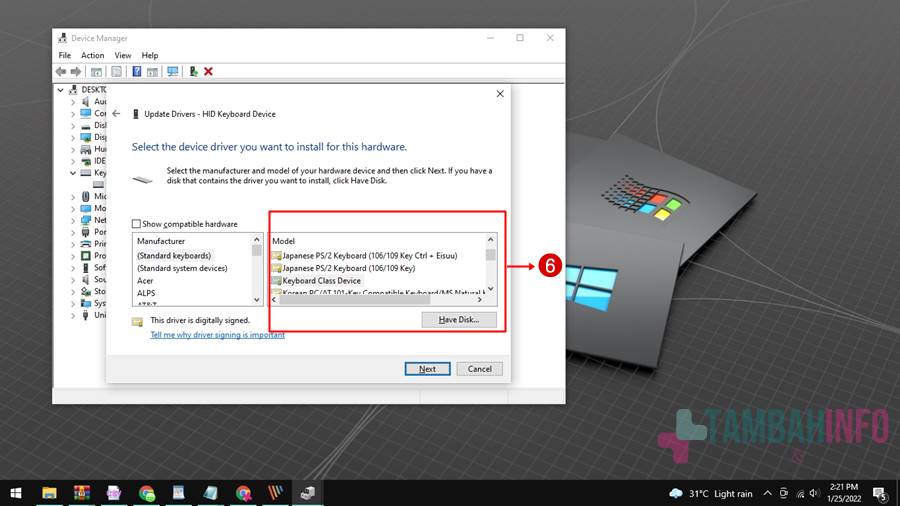Click the Keyboard Class Device model icon
Viewport: 900px width, 506px height.
277,281
